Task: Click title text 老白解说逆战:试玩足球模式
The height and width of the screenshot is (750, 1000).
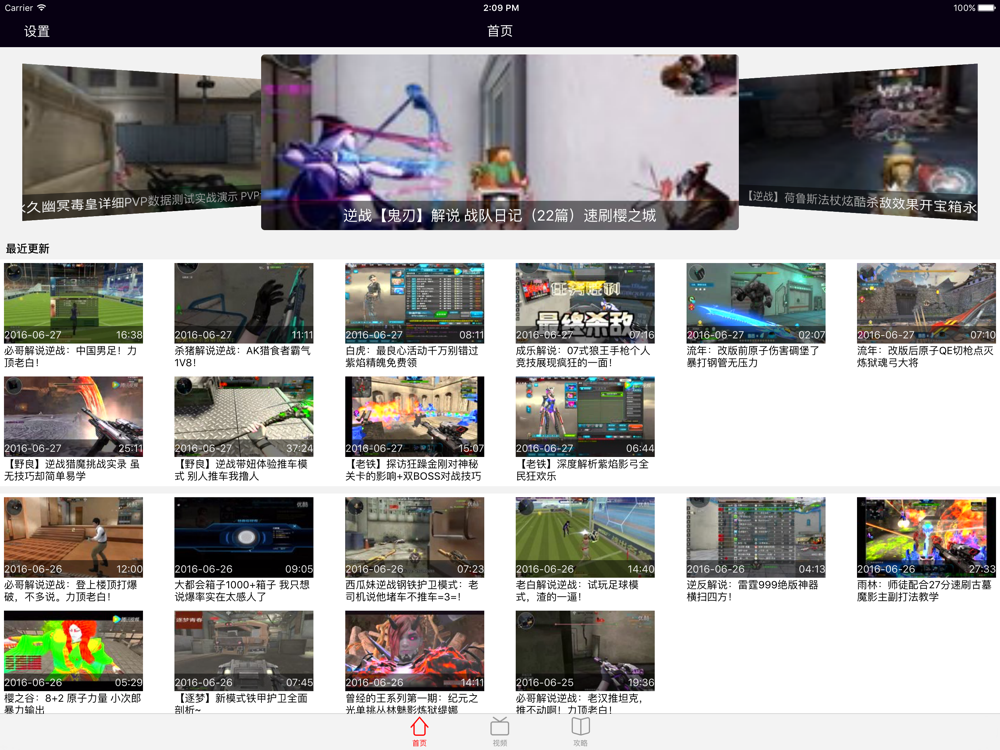Action: pyautogui.click(x=577, y=591)
